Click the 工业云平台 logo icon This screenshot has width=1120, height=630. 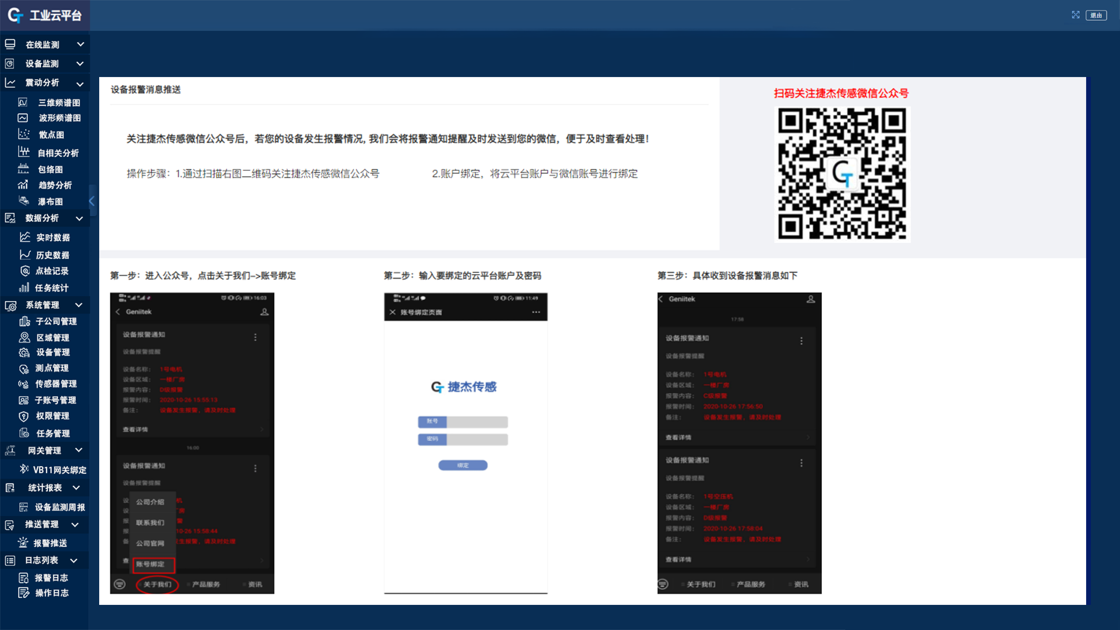click(x=15, y=15)
